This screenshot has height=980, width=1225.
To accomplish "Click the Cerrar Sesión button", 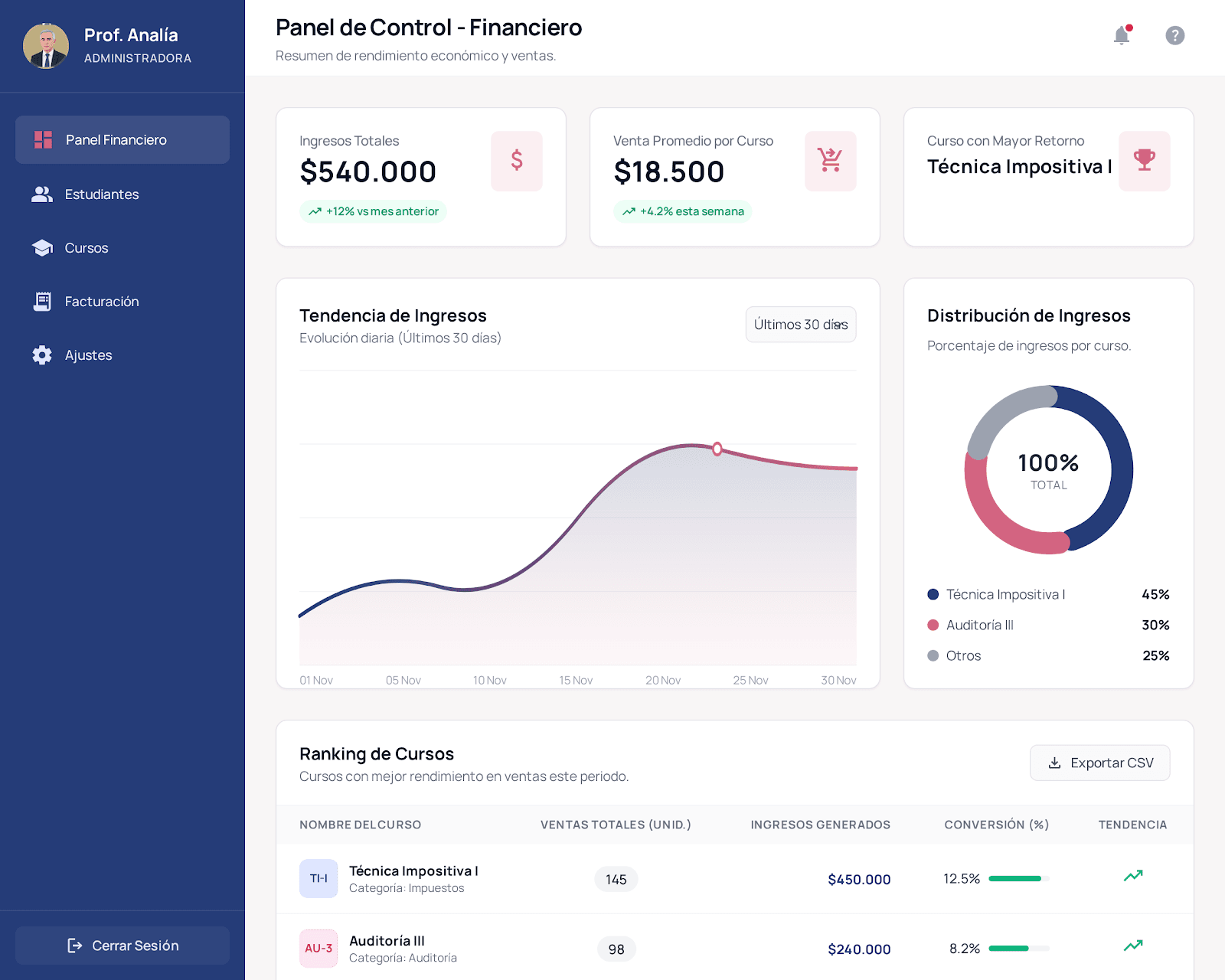I will point(122,946).
